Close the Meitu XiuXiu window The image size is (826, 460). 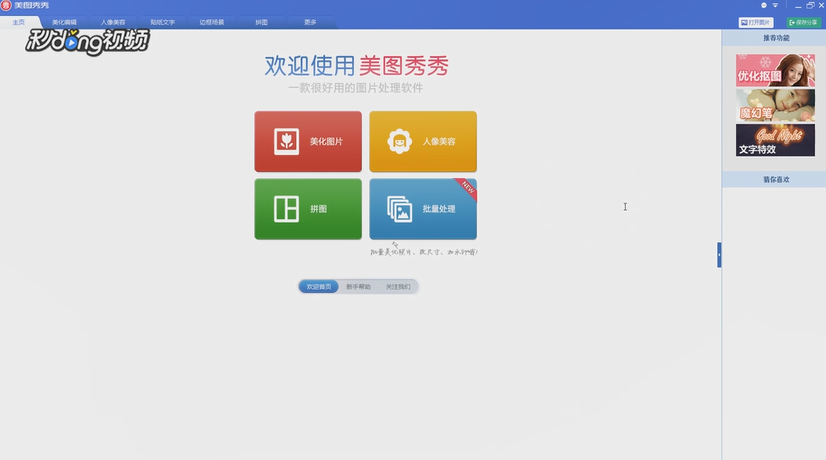[x=821, y=5]
